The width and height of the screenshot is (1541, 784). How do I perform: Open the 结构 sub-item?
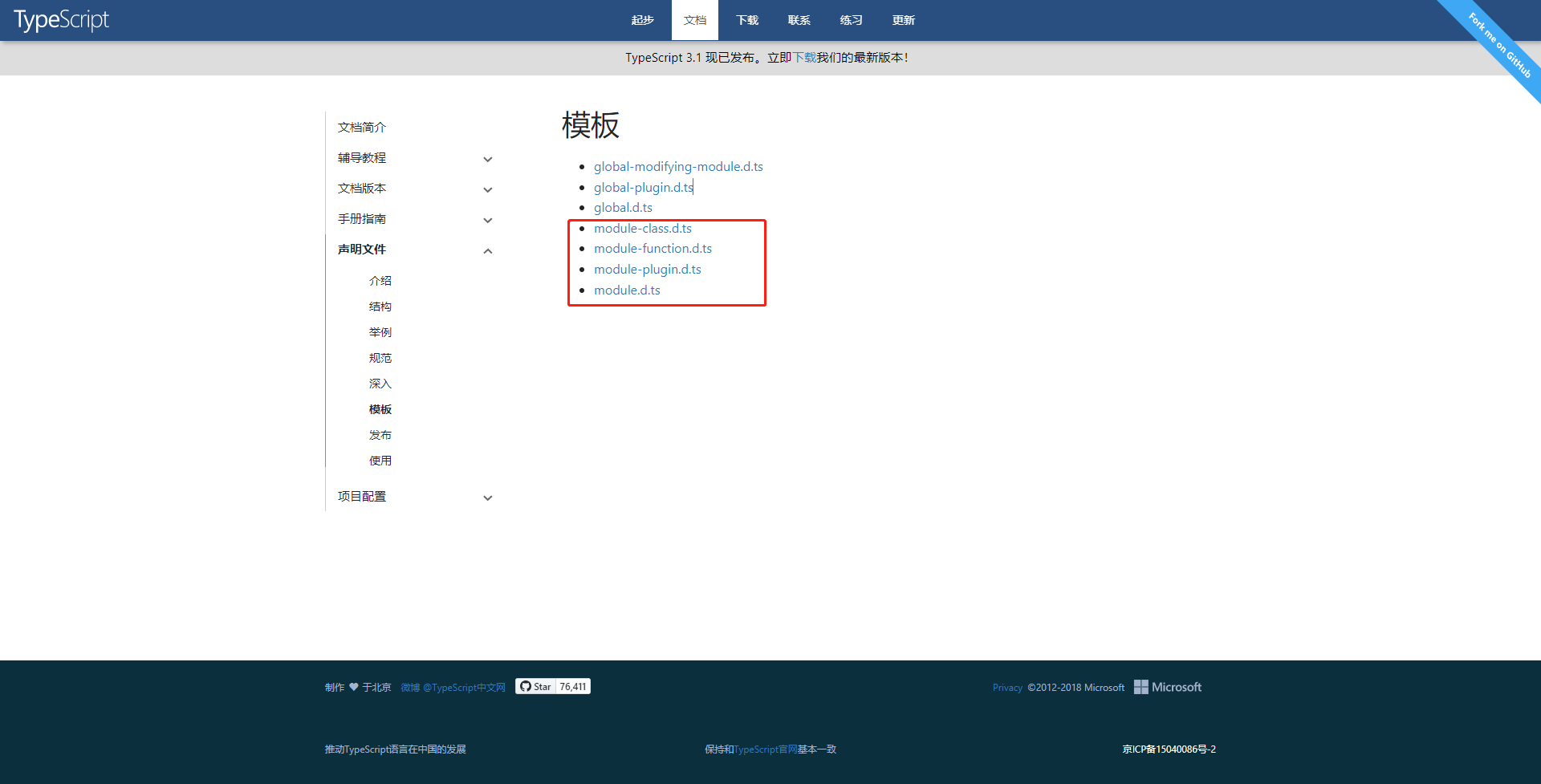pyautogui.click(x=380, y=307)
